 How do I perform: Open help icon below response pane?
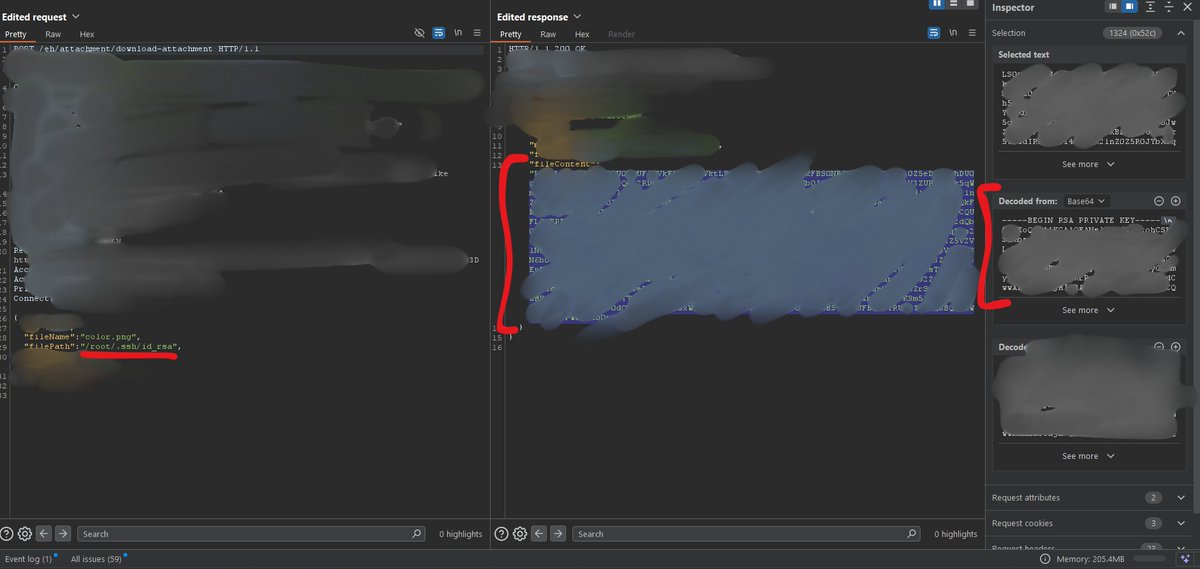pyautogui.click(x=503, y=534)
